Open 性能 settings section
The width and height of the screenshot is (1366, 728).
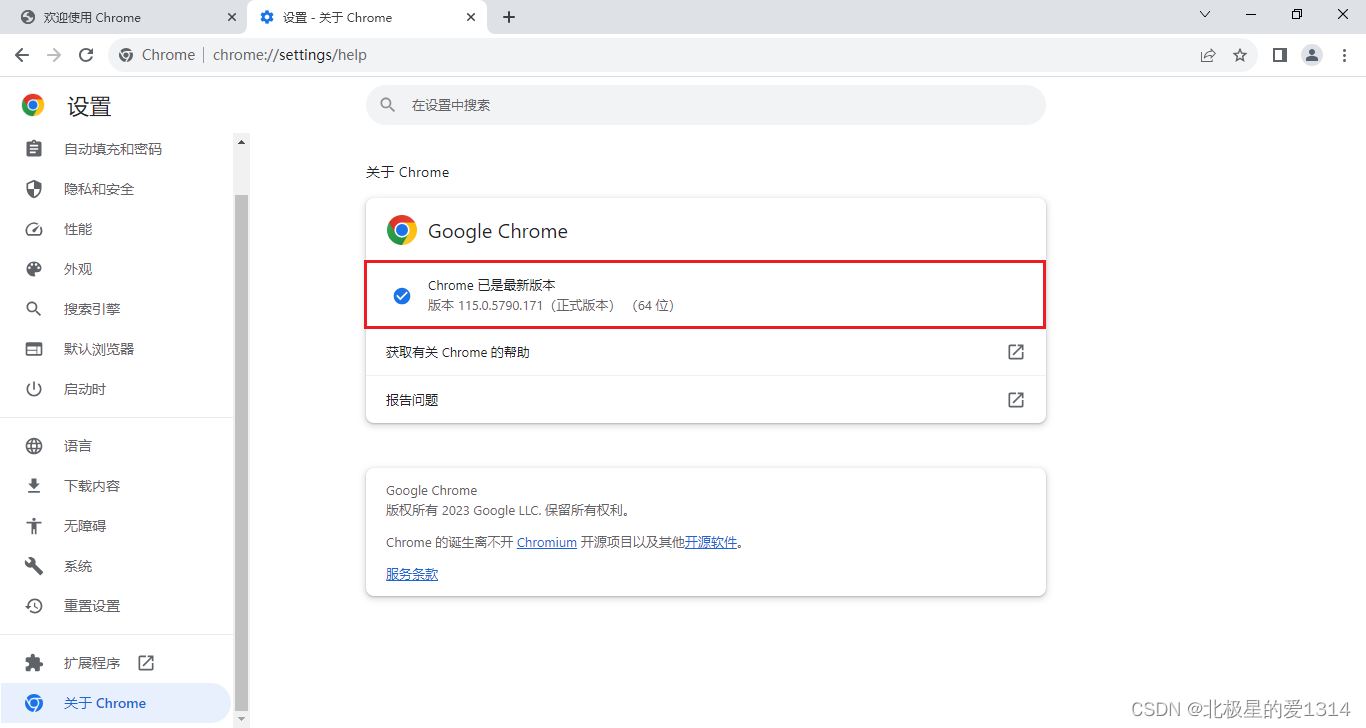tap(117, 229)
